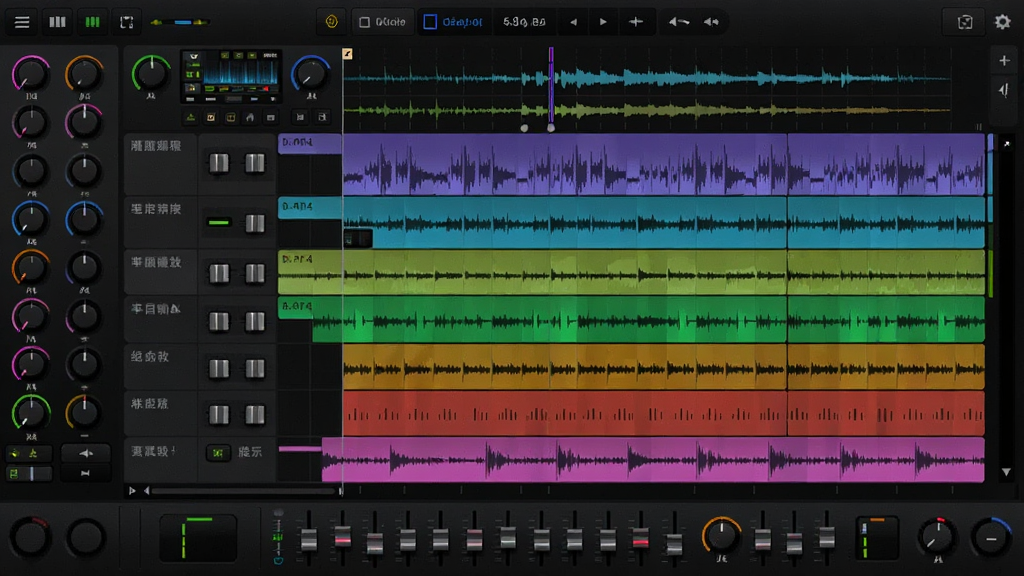Click the small horizontal slider in the top toolbar
Screen dimensions: 1024x576
180,22
